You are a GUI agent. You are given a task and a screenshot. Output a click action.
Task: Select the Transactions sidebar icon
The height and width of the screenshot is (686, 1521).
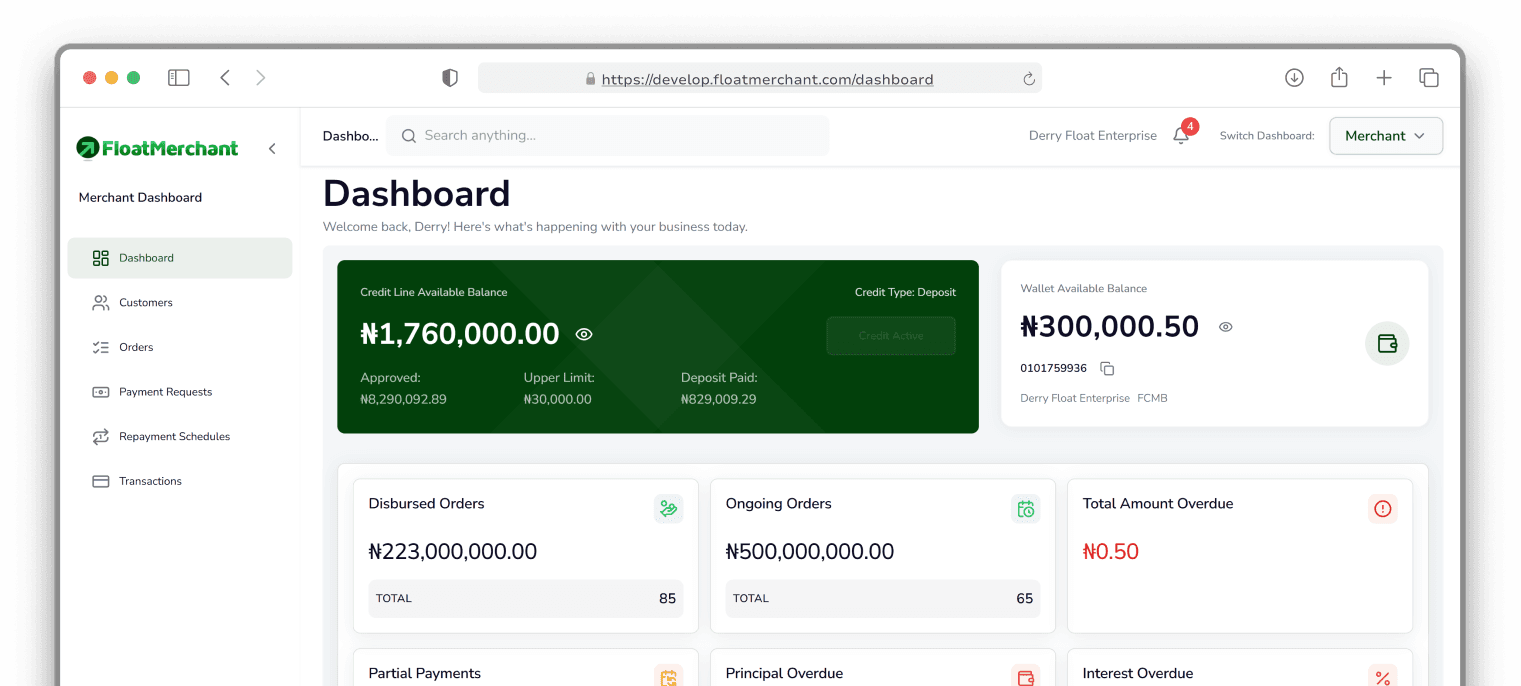pos(100,481)
